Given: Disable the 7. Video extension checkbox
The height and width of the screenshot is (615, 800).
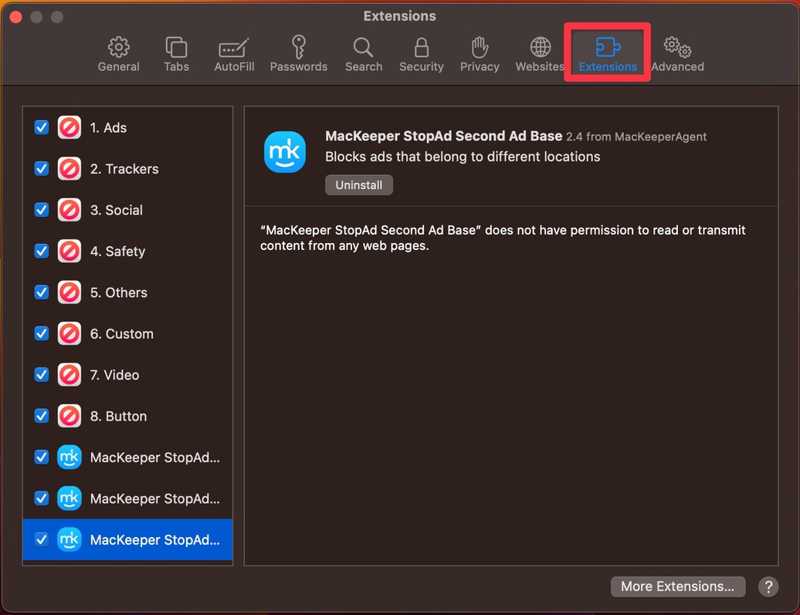Looking at the screenshot, I should click(41, 375).
